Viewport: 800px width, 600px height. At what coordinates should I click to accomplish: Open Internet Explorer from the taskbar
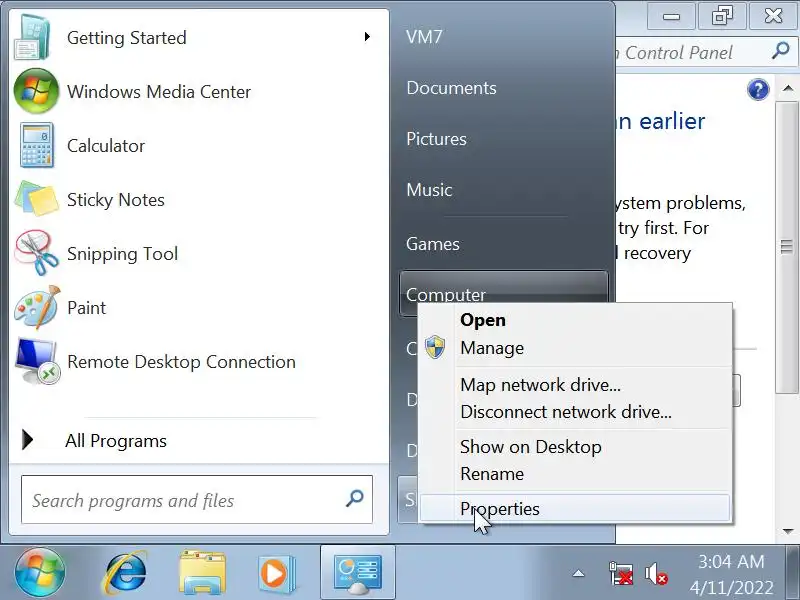click(124, 572)
